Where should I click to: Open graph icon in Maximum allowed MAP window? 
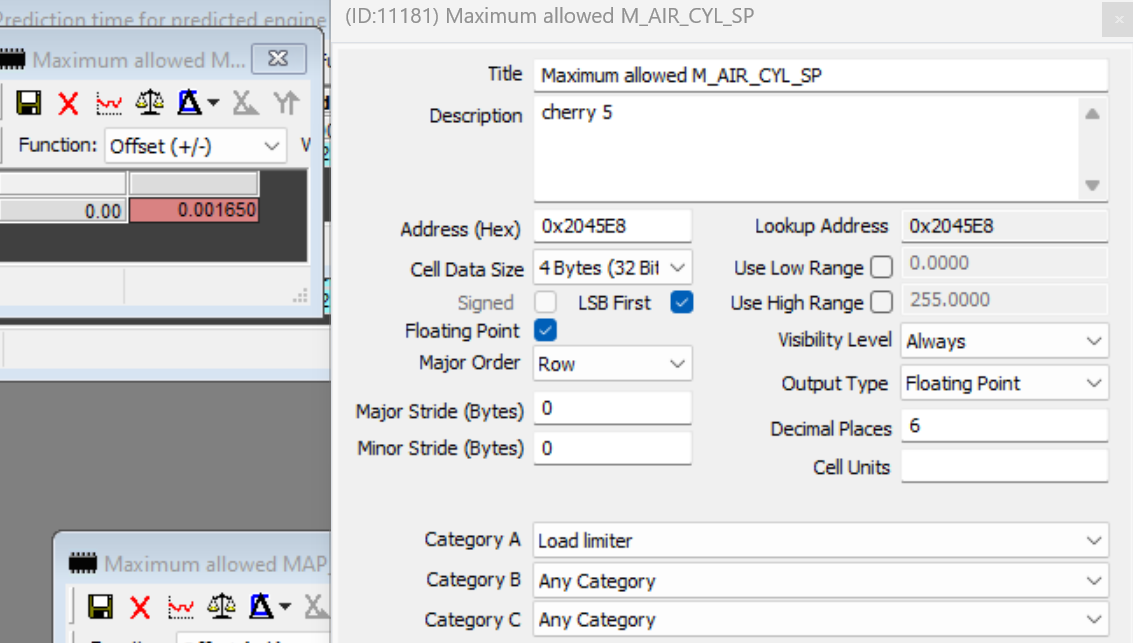coord(181,607)
